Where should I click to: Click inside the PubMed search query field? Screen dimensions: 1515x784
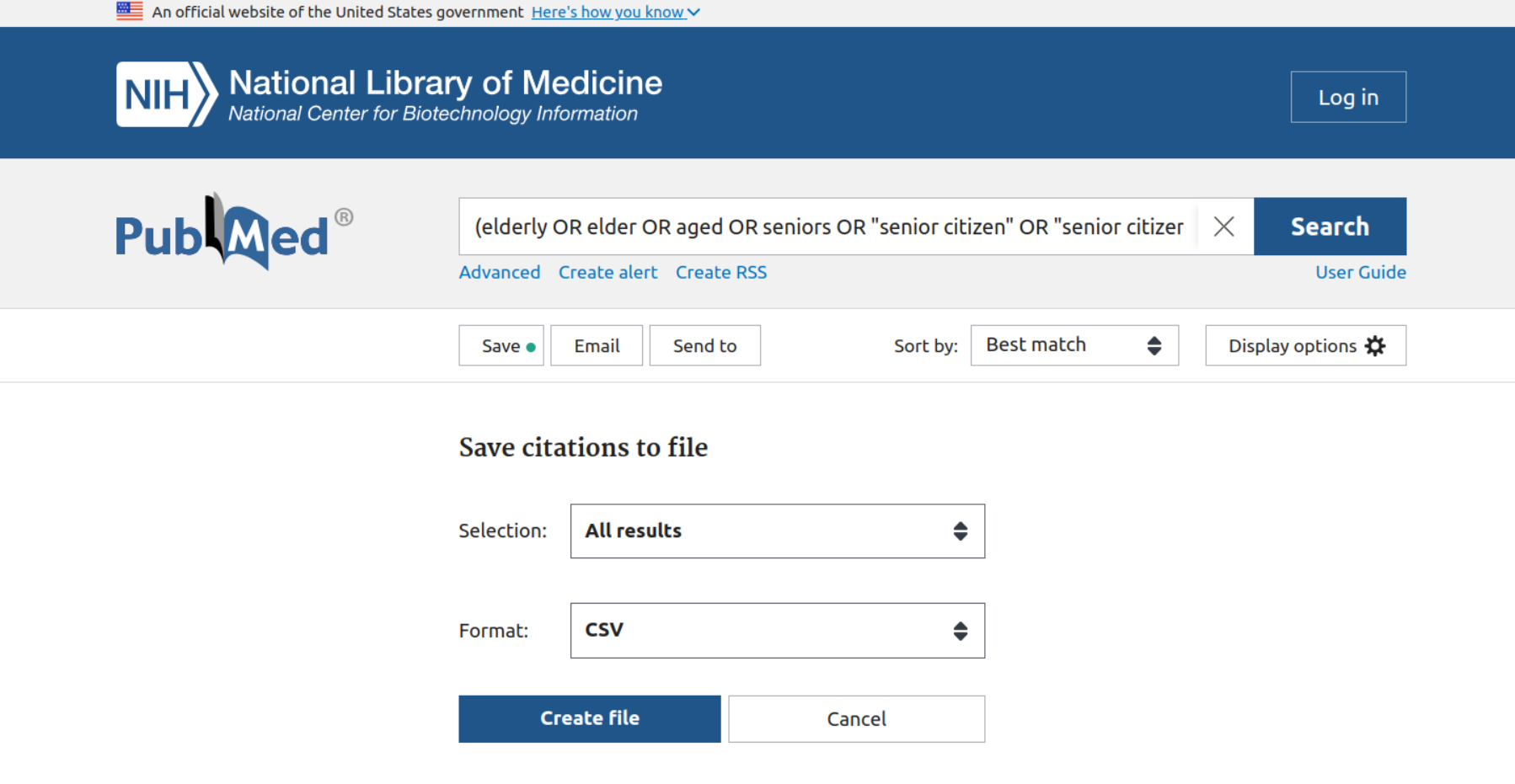pos(827,227)
